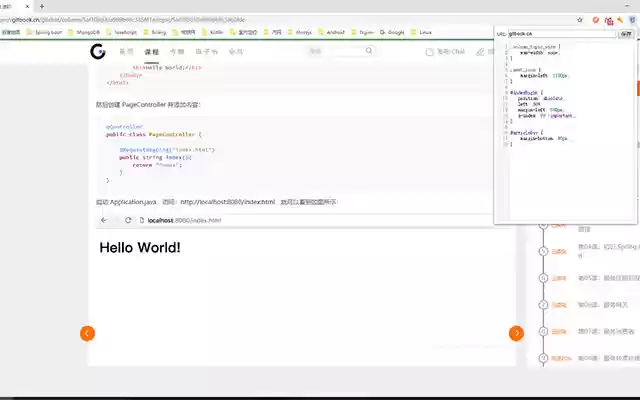Open the Nginx bookmark folder
This screenshot has height=400, width=640.
362,32
